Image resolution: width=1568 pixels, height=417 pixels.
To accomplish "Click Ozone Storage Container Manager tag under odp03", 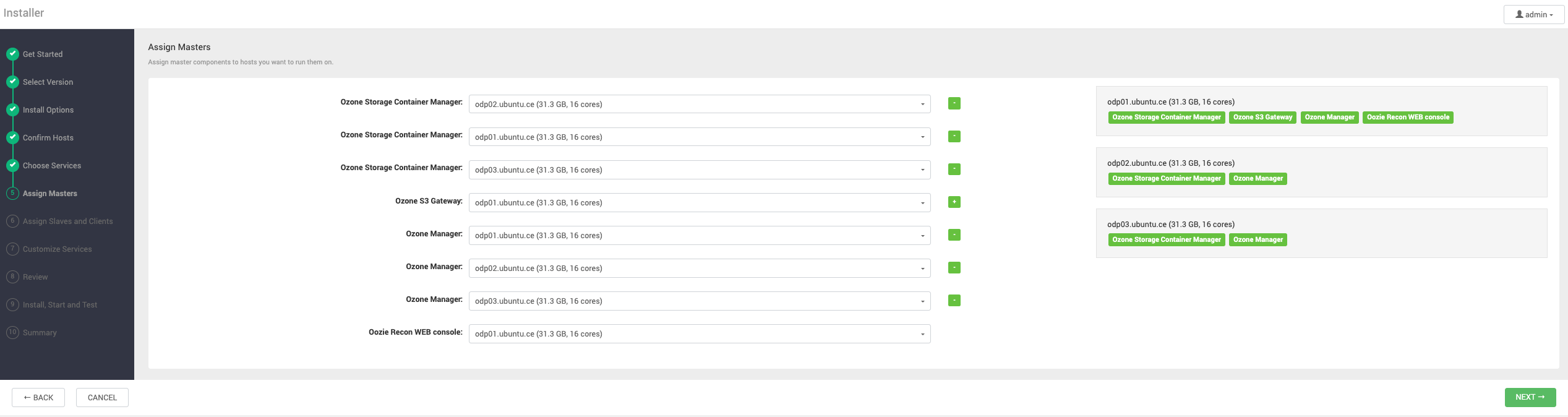I will (x=1167, y=240).
